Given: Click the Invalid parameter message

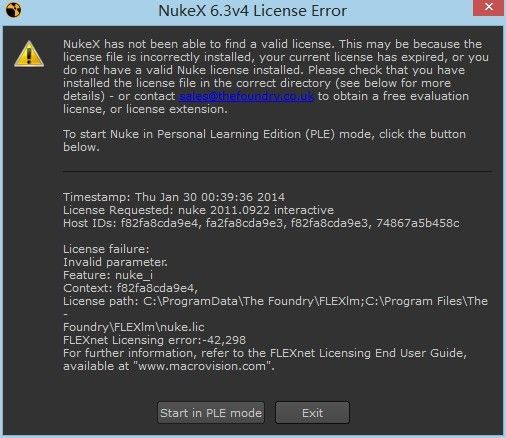Looking at the screenshot, I should coord(115,262).
